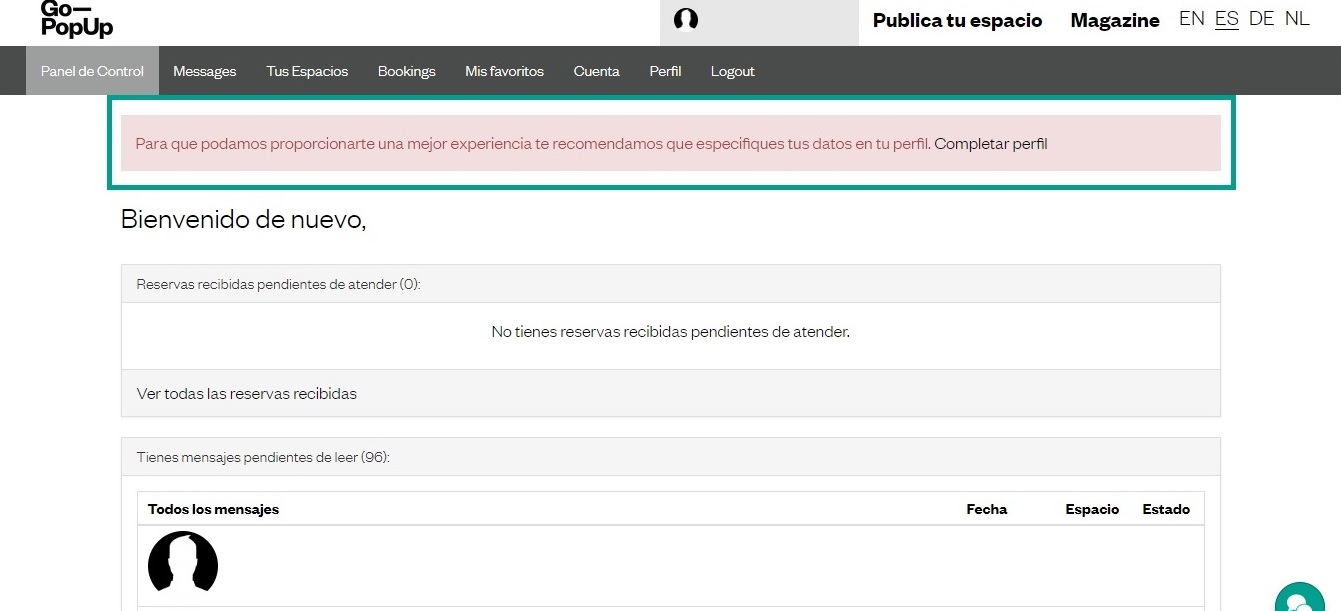Click the Go-PopUp logo

(77, 19)
